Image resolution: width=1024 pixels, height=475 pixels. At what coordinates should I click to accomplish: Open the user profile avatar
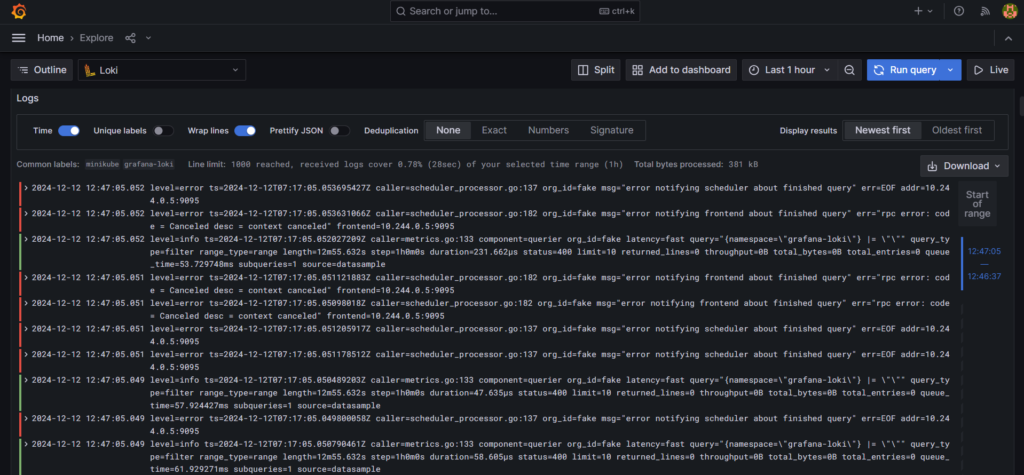[x=1010, y=11]
